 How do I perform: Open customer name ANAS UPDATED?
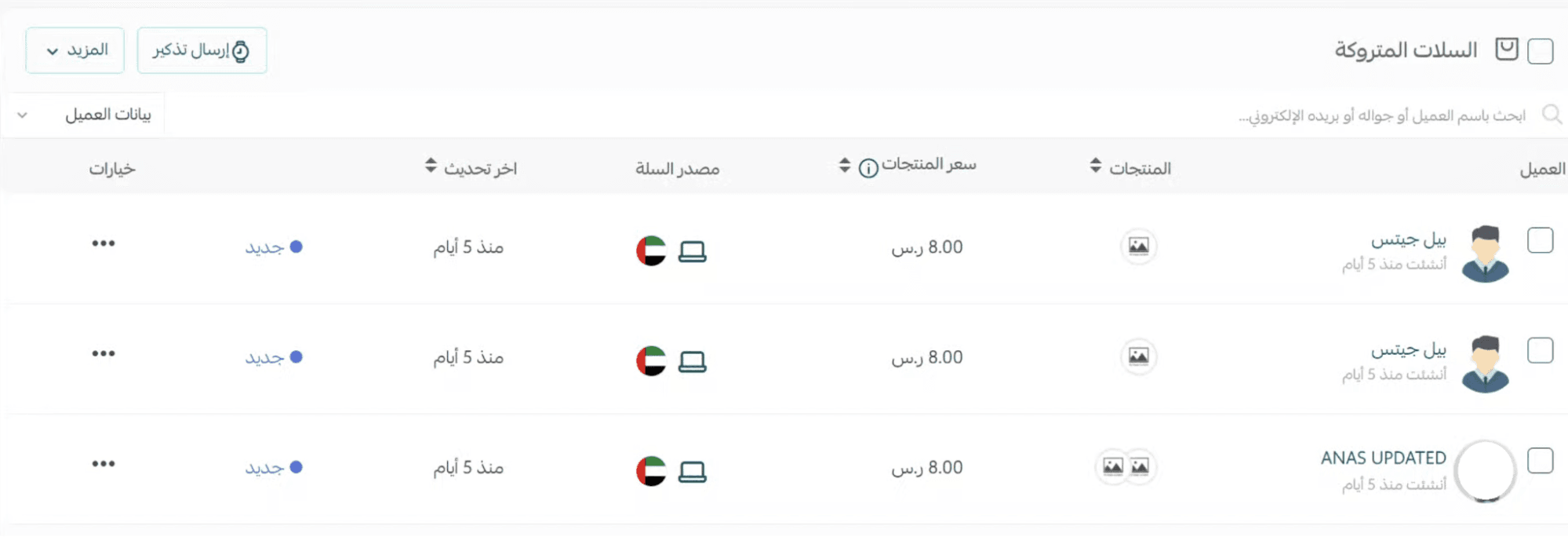pos(1383,458)
